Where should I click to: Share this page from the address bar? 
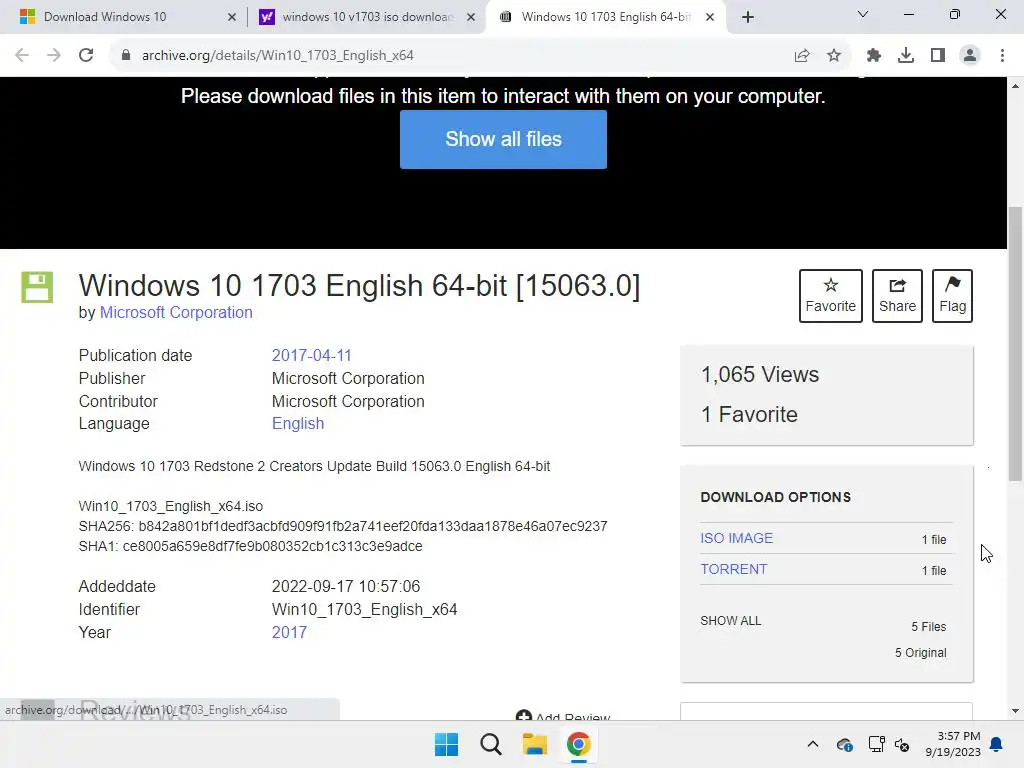click(x=802, y=56)
